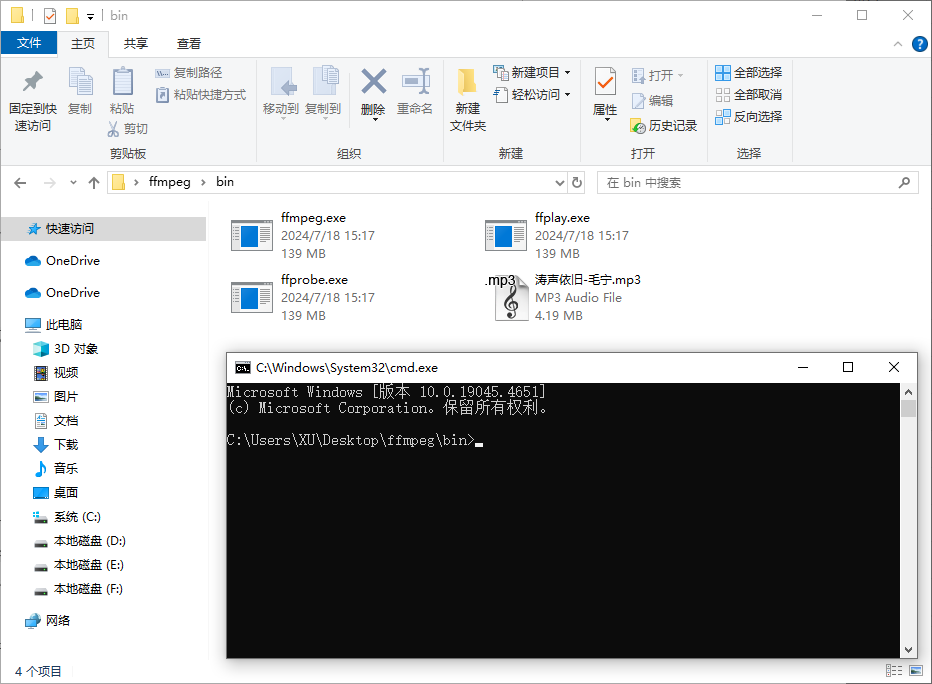Screen dimensions: 932x684
Task: Expand the address bar history dropdown
Action: point(560,183)
